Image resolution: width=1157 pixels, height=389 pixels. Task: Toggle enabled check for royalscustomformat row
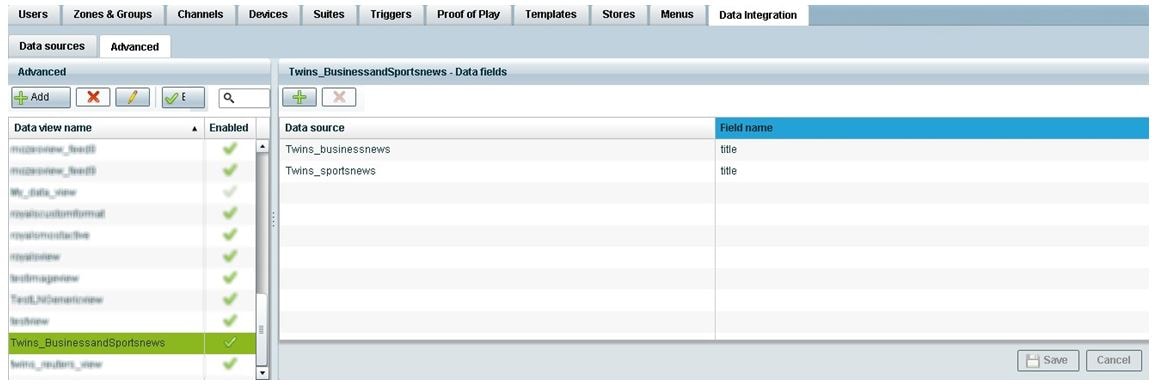click(x=229, y=213)
